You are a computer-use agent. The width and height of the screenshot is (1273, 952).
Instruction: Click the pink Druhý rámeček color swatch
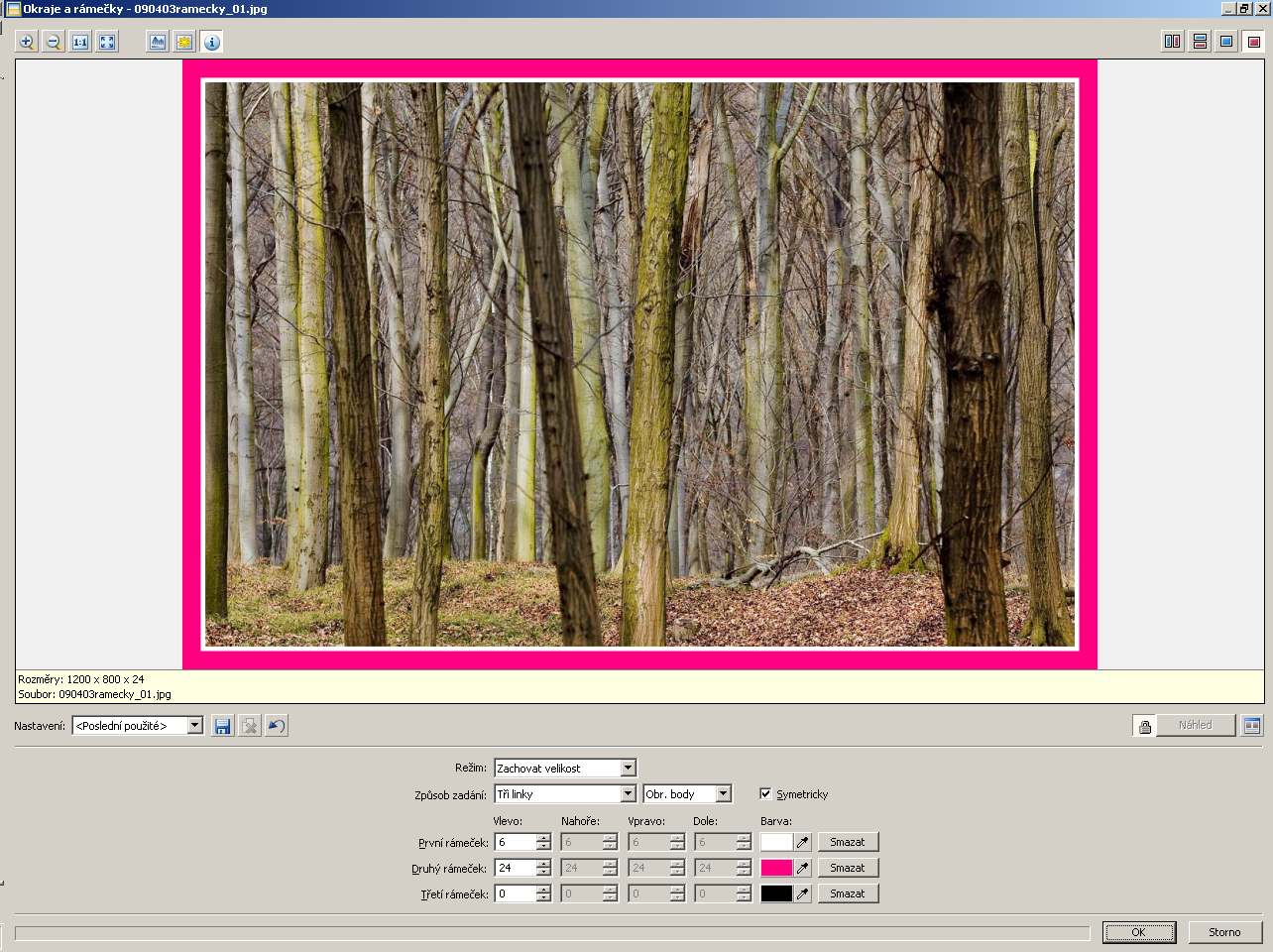coord(776,868)
